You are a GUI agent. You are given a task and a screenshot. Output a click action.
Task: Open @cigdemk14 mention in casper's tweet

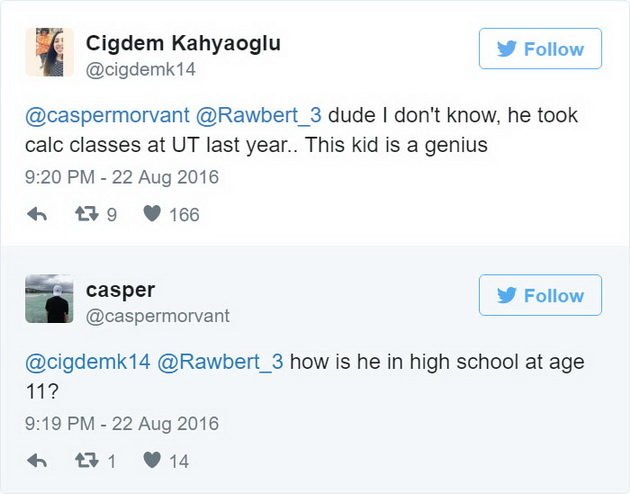[88, 362]
